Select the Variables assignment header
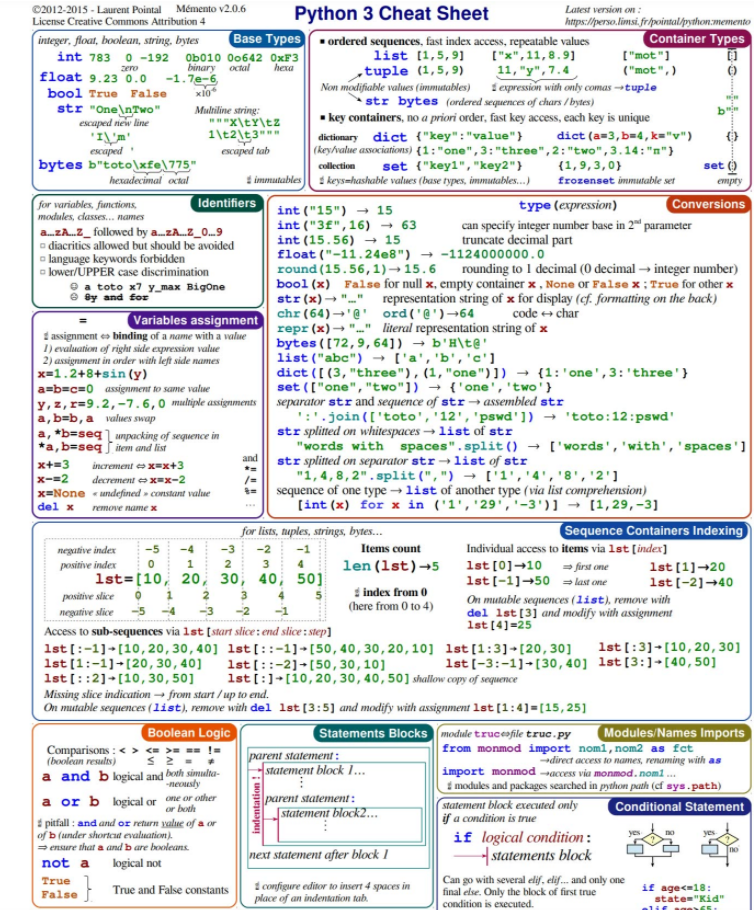The image size is (754, 910). click(195, 320)
